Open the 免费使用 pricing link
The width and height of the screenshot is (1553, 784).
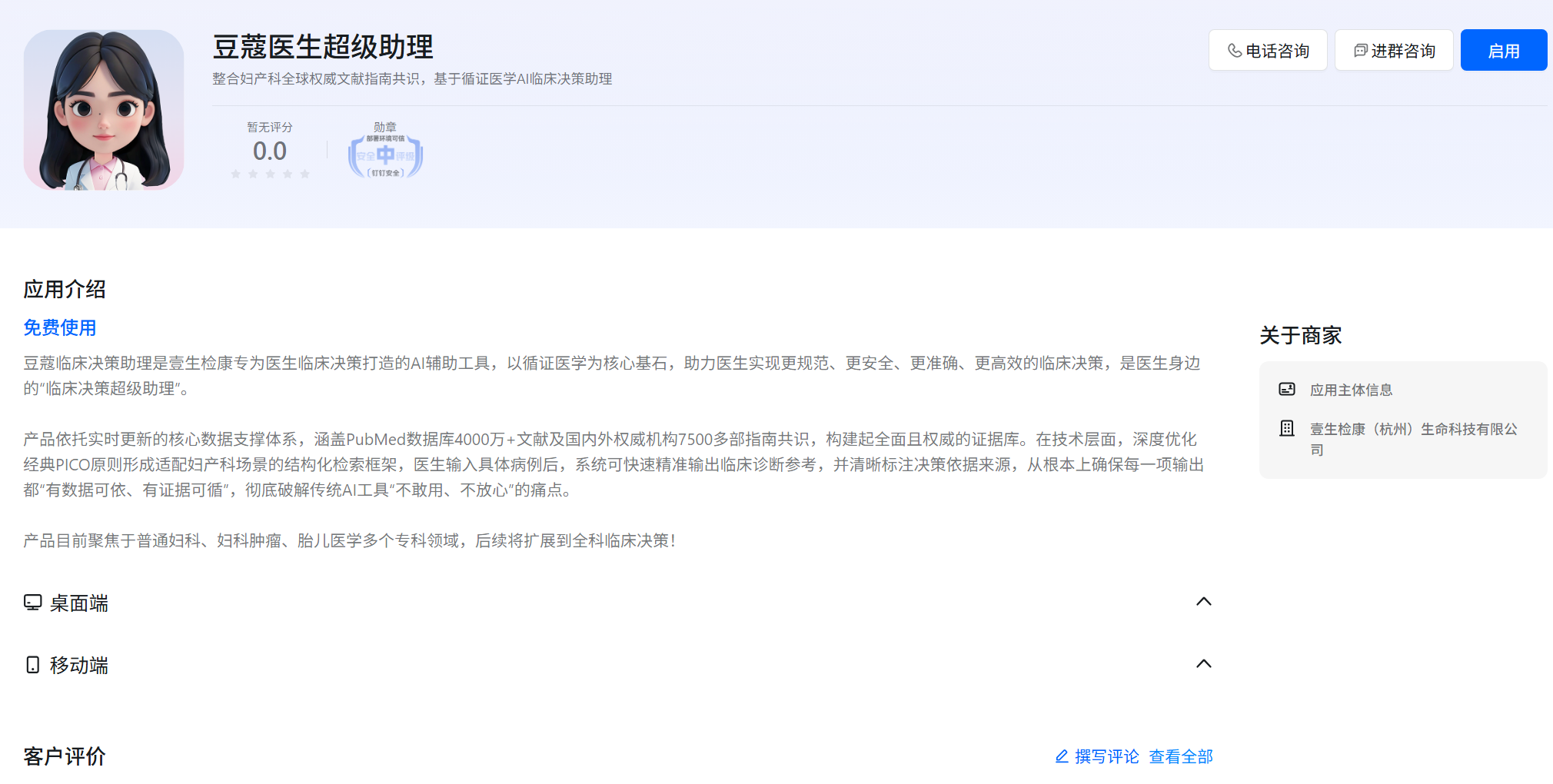coord(59,327)
